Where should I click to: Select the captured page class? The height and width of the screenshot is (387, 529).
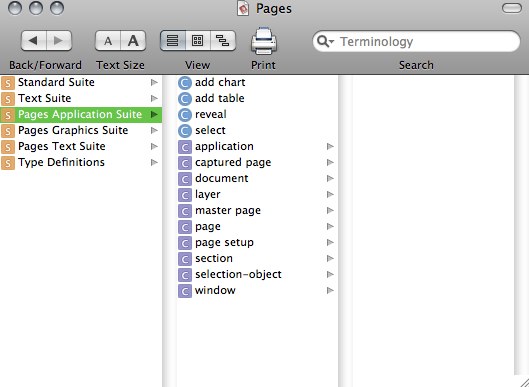click(x=257, y=162)
